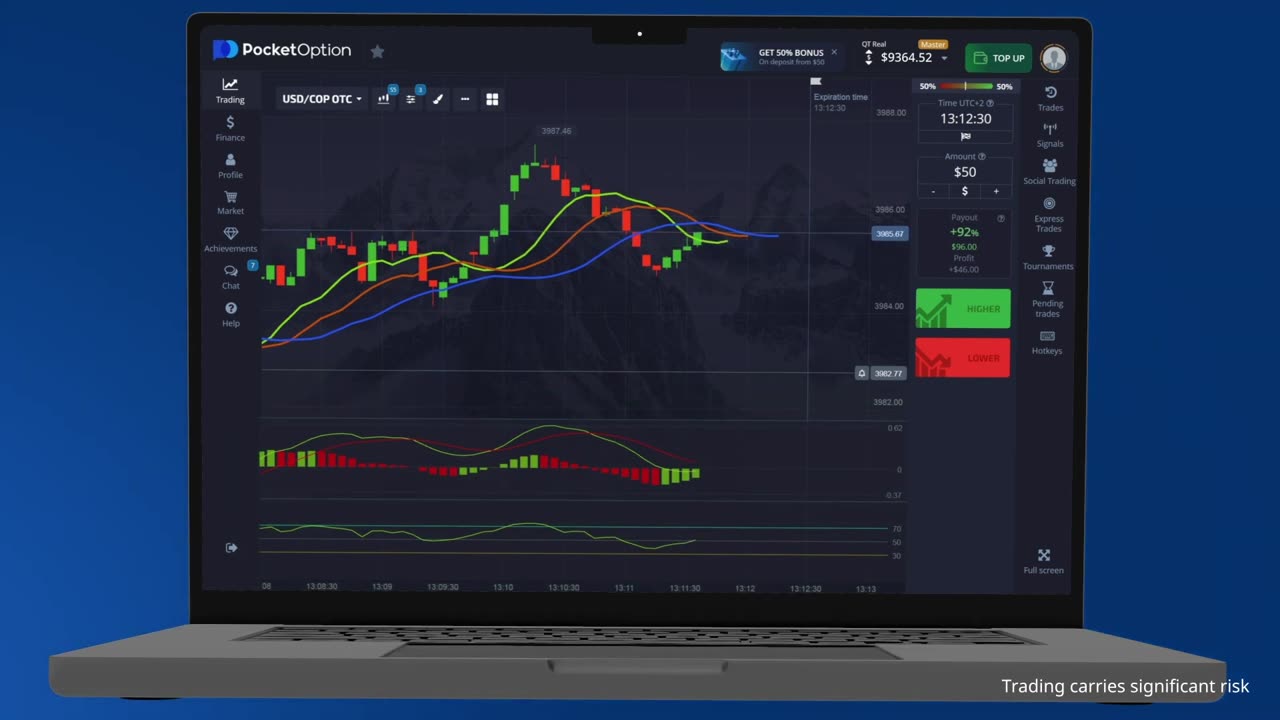Click the user avatar
The image size is (1280, 720).
coord(1053,58)
